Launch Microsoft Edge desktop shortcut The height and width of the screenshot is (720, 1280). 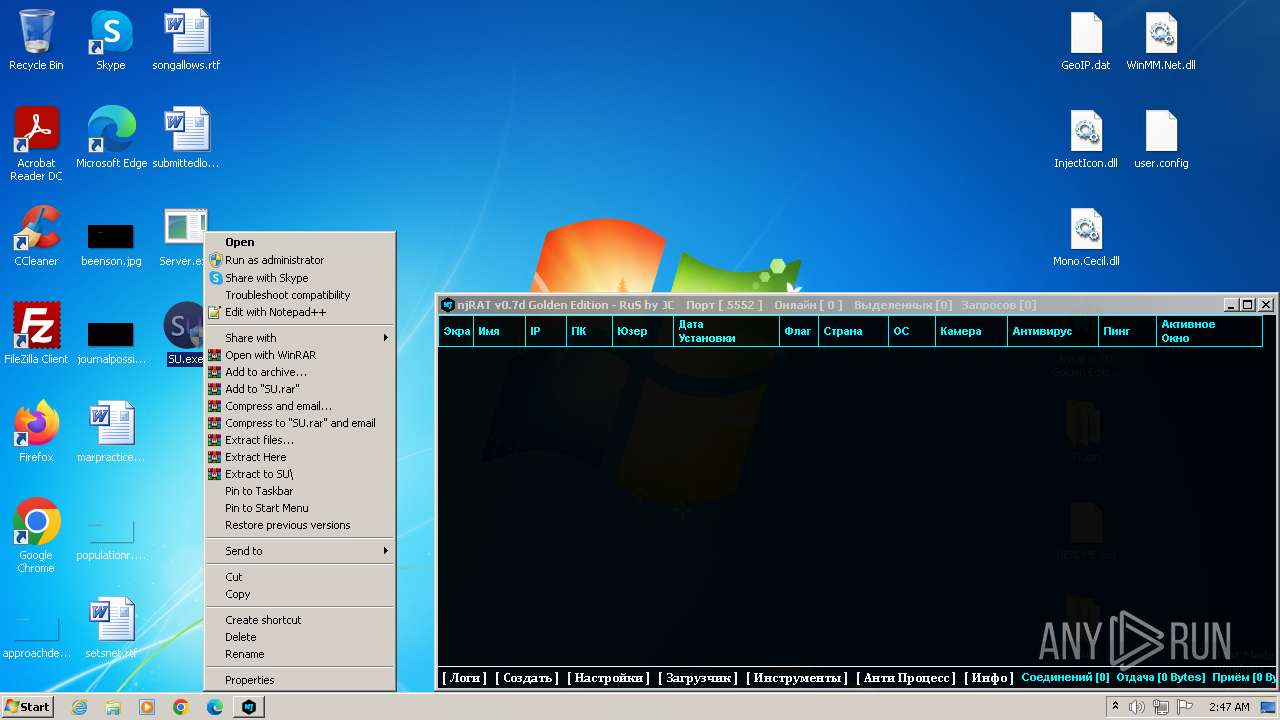pos(111,138)
